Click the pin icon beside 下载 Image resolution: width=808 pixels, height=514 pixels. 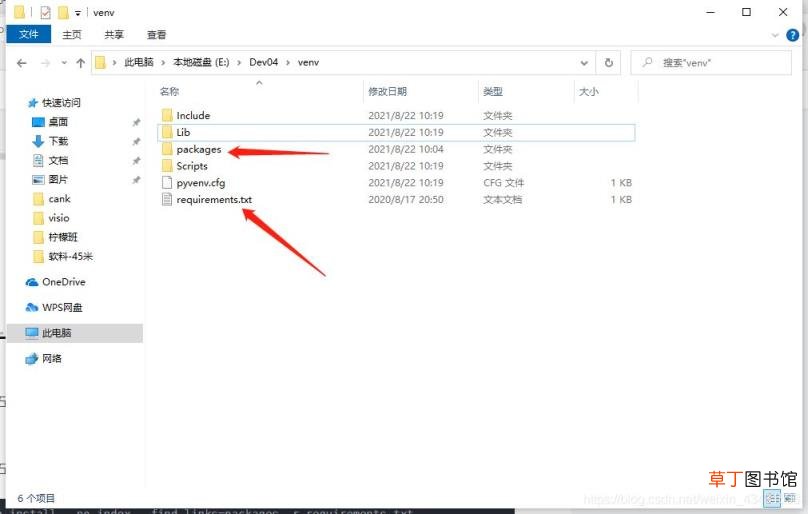136,141
